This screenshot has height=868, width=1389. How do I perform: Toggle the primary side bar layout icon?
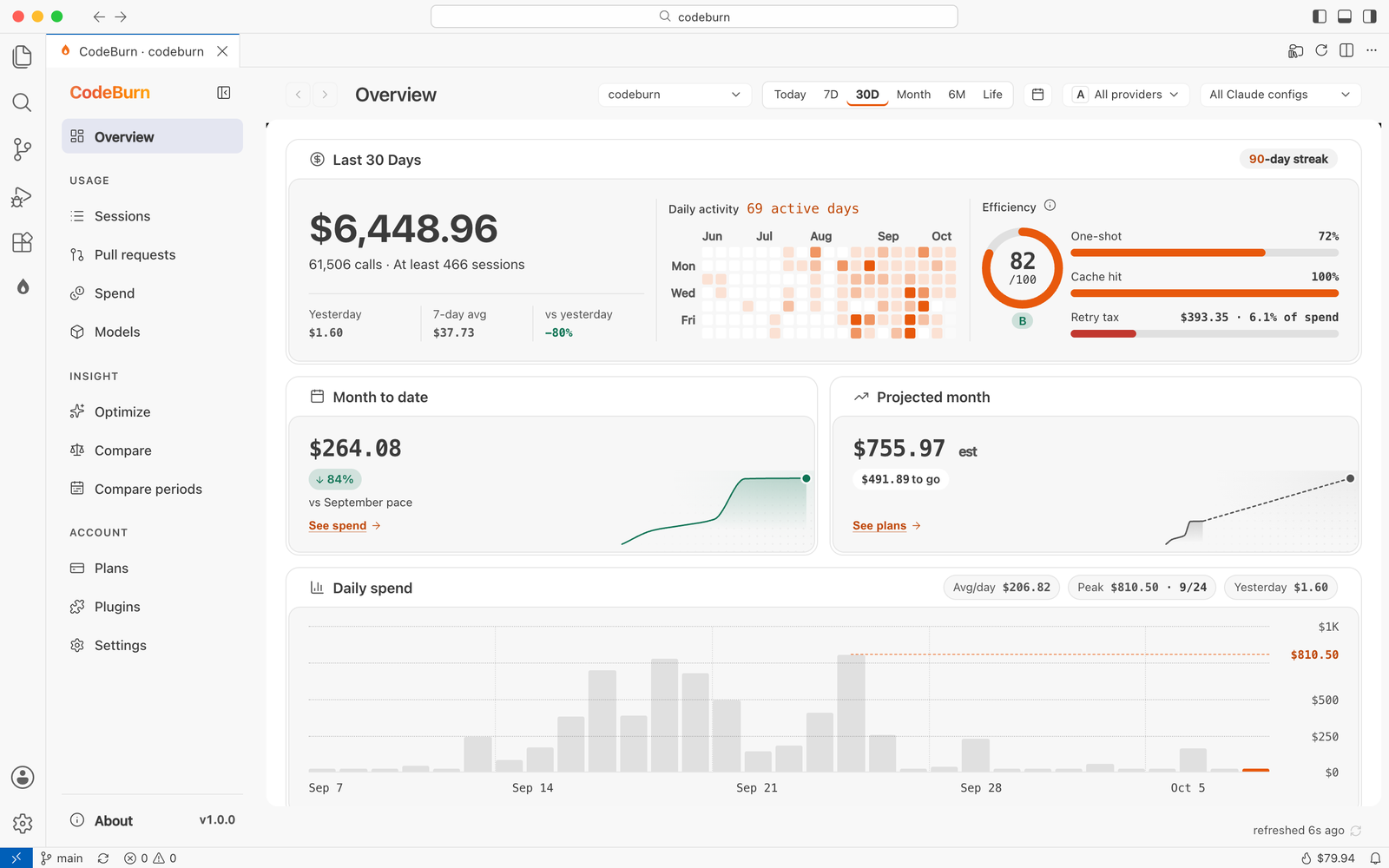(x=1320, y=16)
